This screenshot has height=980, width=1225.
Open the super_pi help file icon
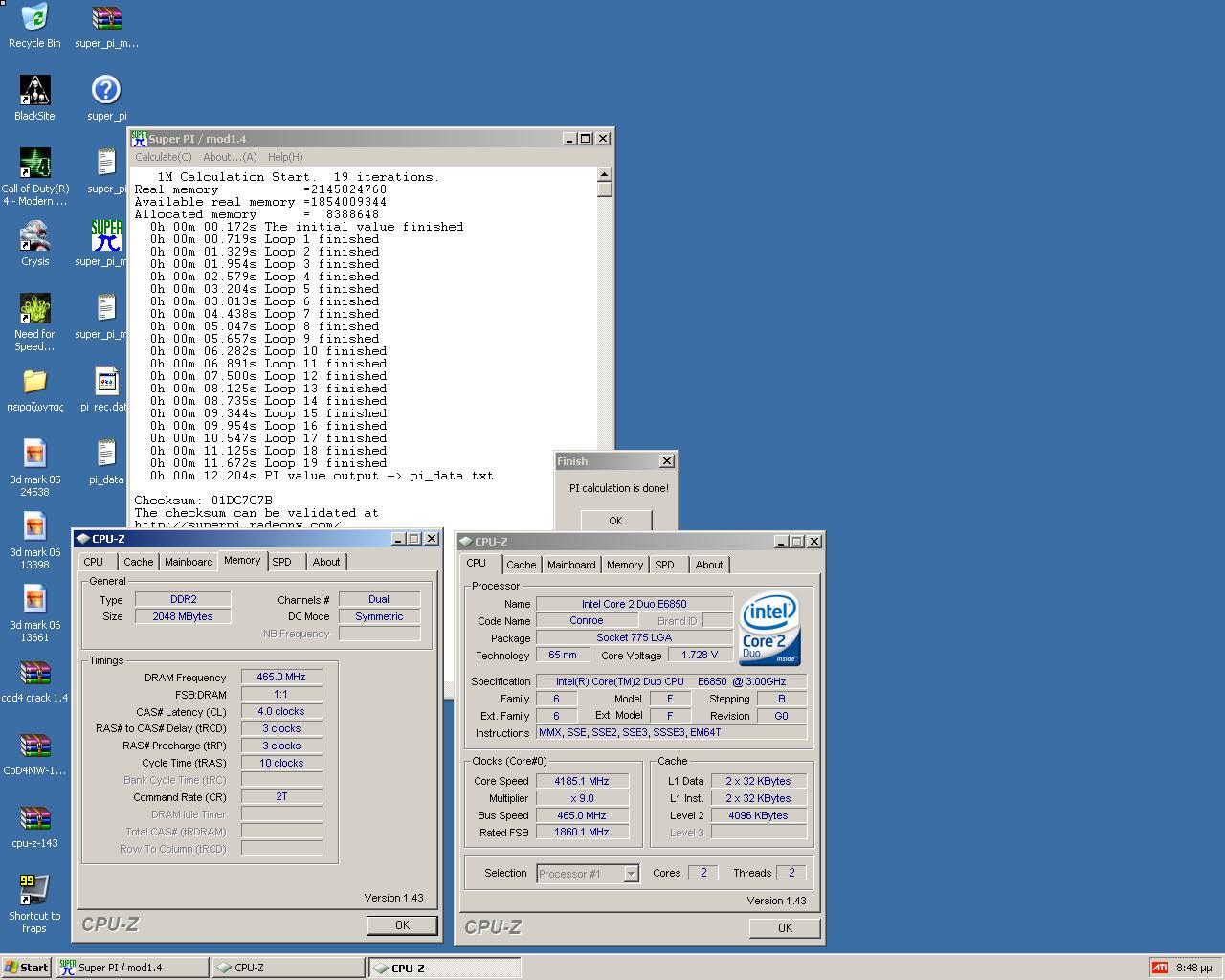[x=106, y=90]
